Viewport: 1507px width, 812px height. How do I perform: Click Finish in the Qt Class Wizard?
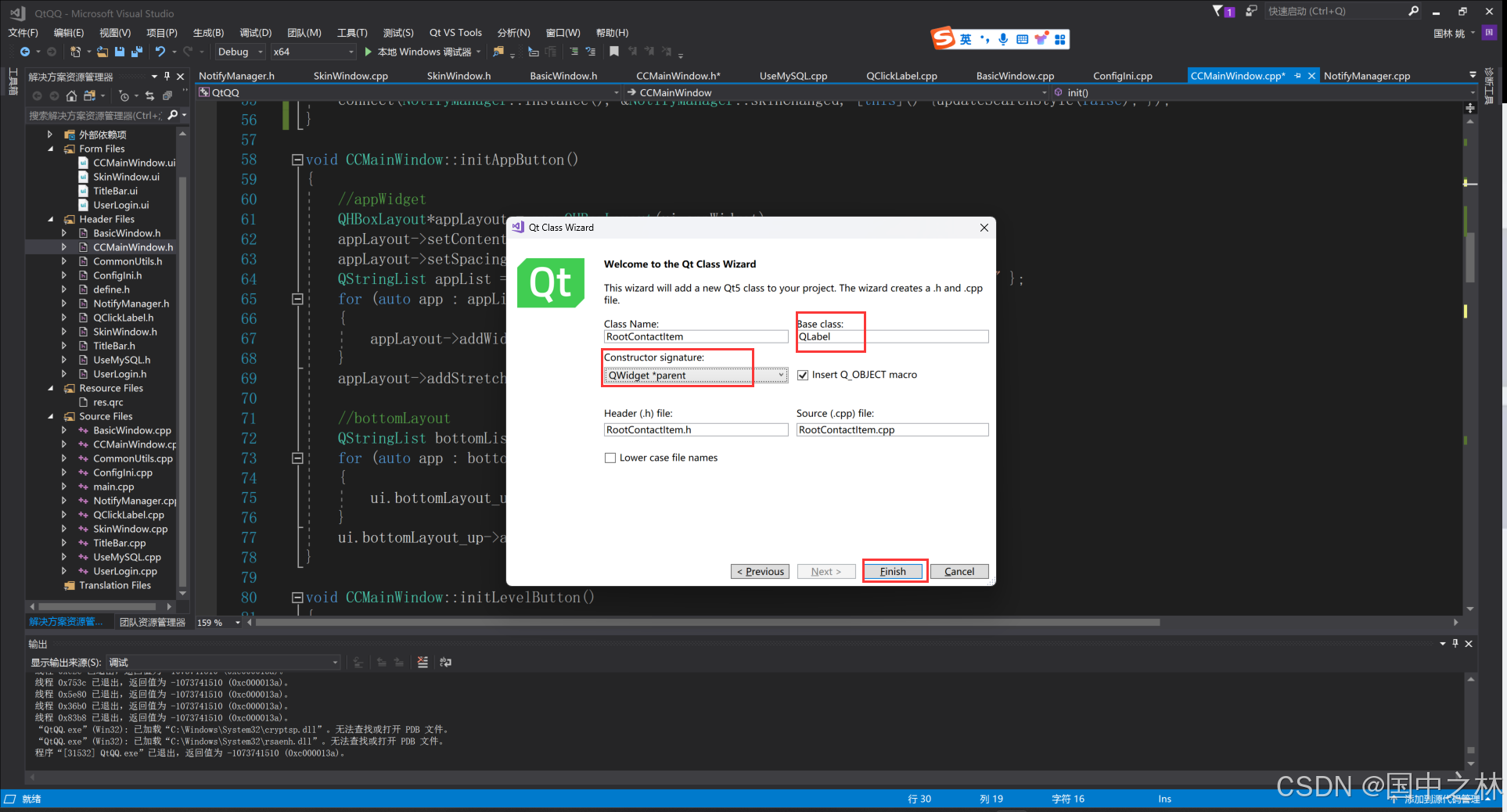893,572
